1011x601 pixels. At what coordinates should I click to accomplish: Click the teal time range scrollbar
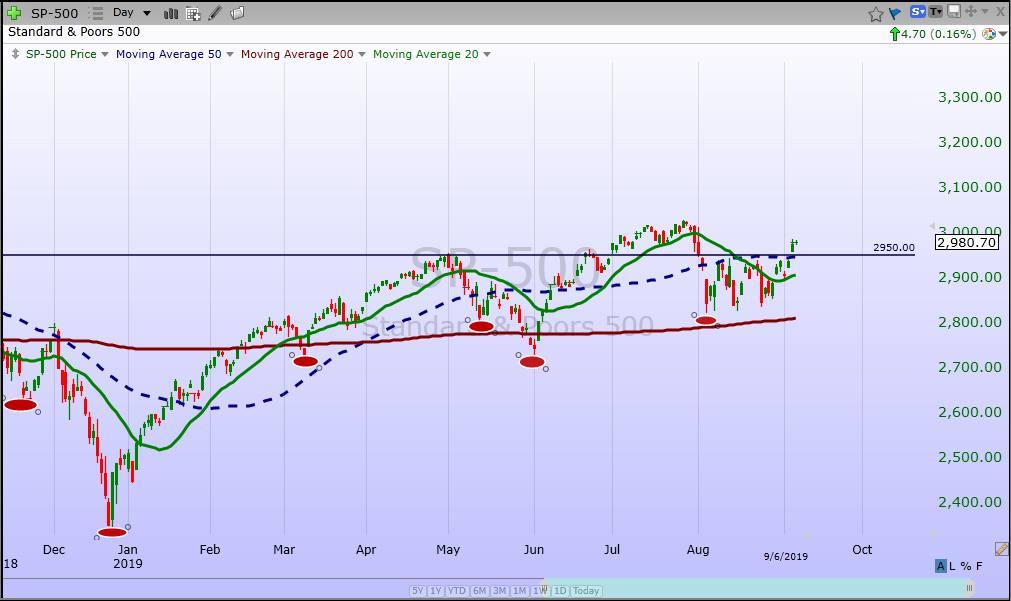[758, 588]
